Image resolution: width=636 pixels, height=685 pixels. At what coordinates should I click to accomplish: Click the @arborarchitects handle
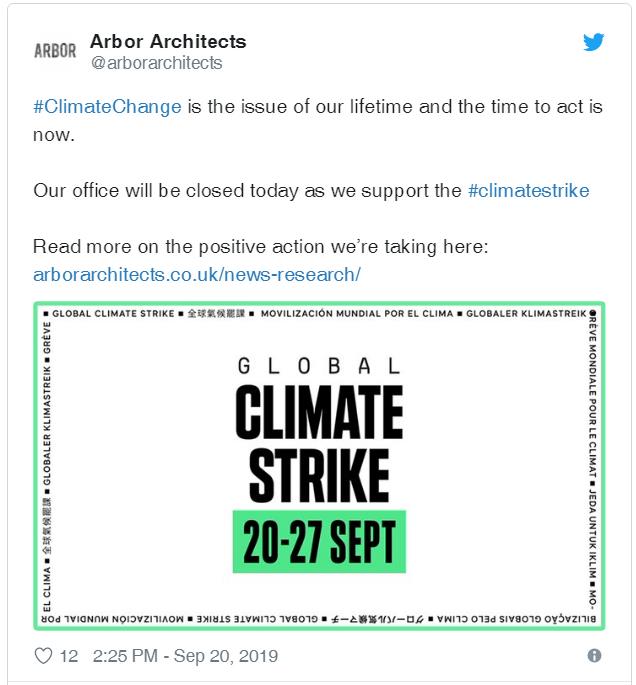click(x=156, y=63)
